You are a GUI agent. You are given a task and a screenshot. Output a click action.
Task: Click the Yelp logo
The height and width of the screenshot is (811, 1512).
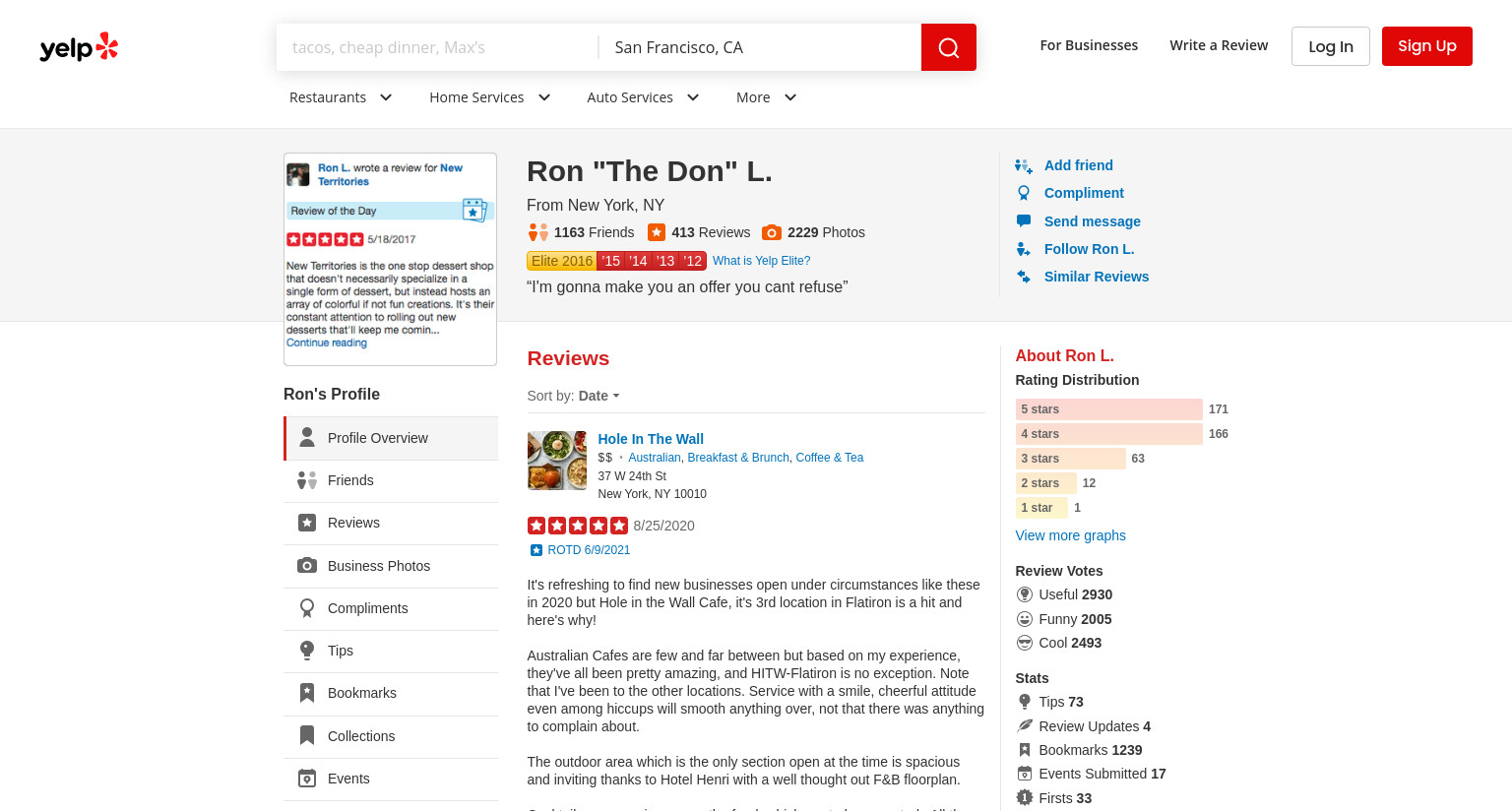(79, 46)
